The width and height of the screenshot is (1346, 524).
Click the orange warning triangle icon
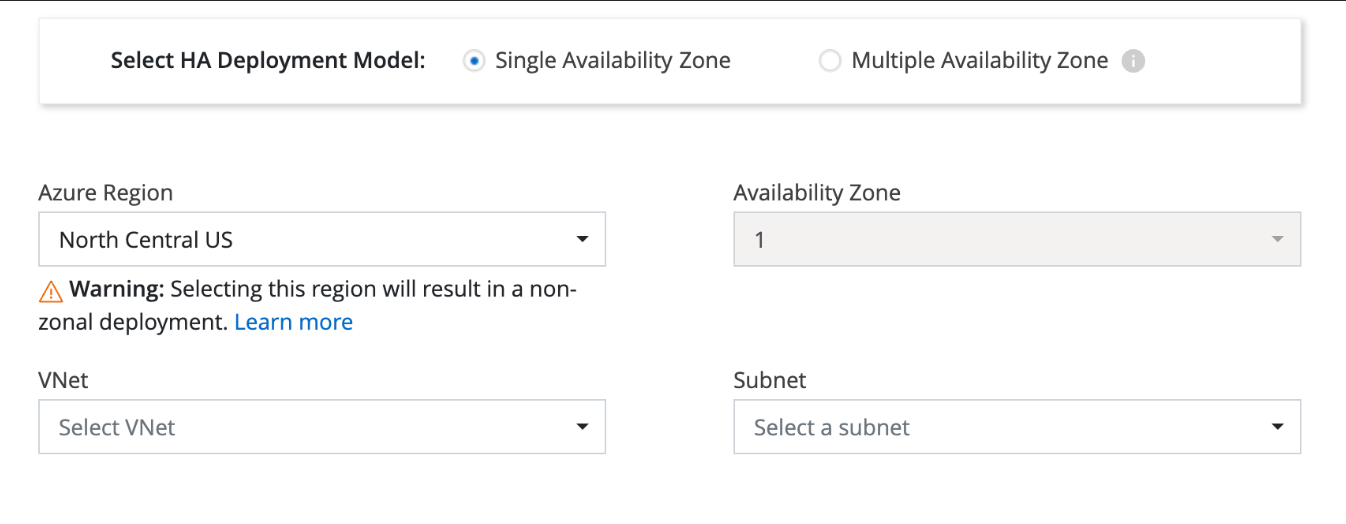click(x=50, y=292)
